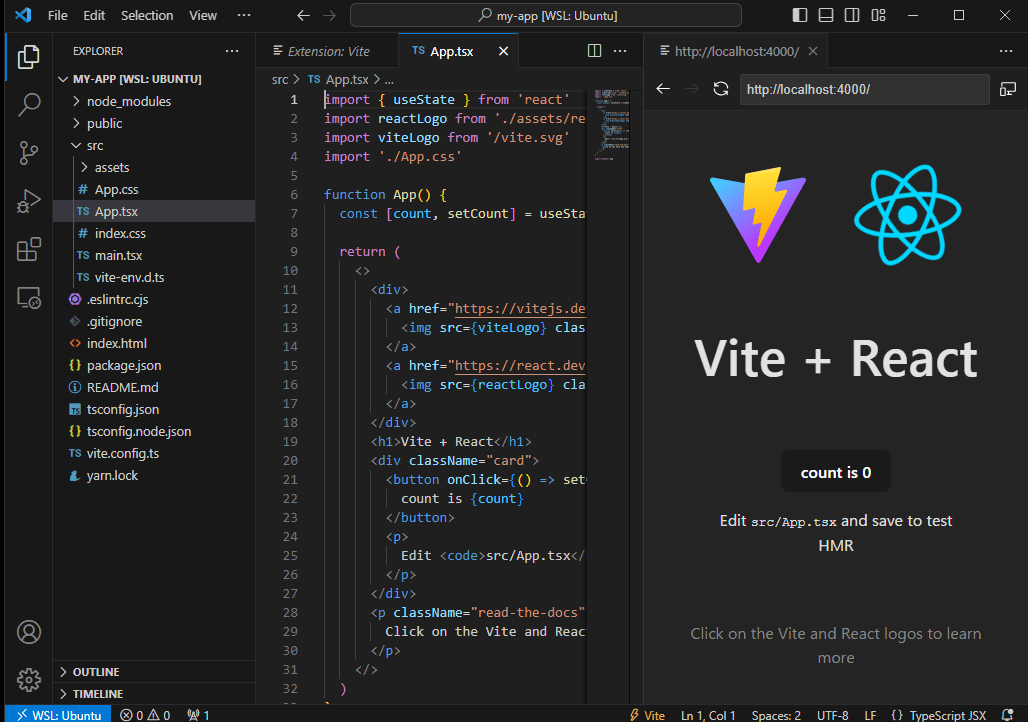Image resolution: width=1028 pixels, height=722 pixels.
Task: Click Customize Layout icon in title bar
Action: tap(878, 15)
